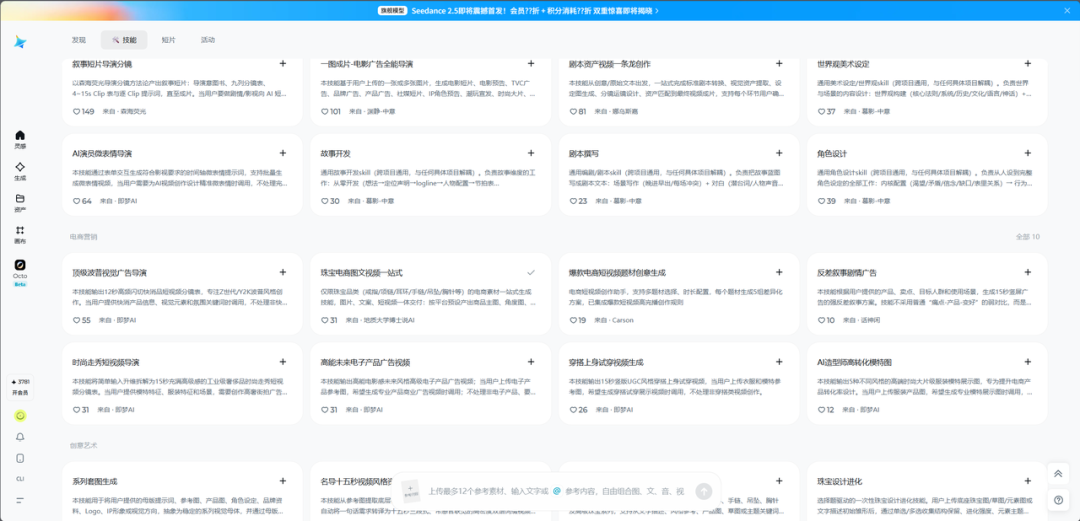The image size is (1080, 521).
Task: Open the mobile app phone icon in sidebar
Action: click(x=20, y=458)
